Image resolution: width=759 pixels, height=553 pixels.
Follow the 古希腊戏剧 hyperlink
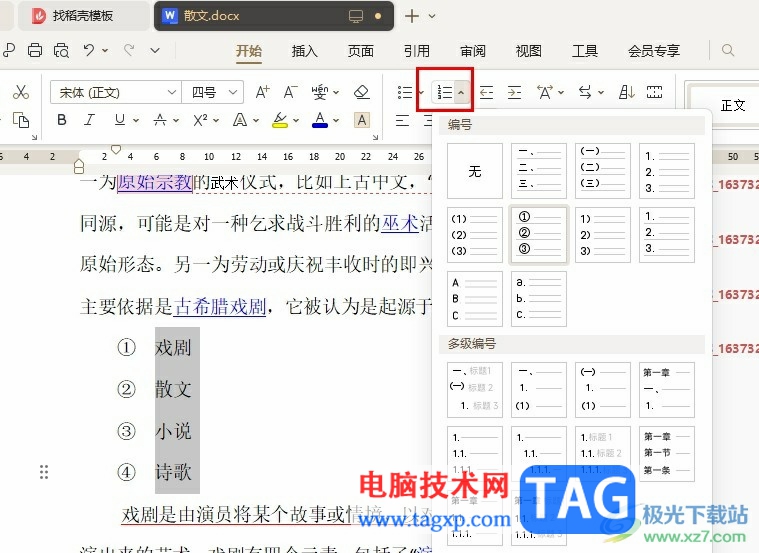pos(219,306)
